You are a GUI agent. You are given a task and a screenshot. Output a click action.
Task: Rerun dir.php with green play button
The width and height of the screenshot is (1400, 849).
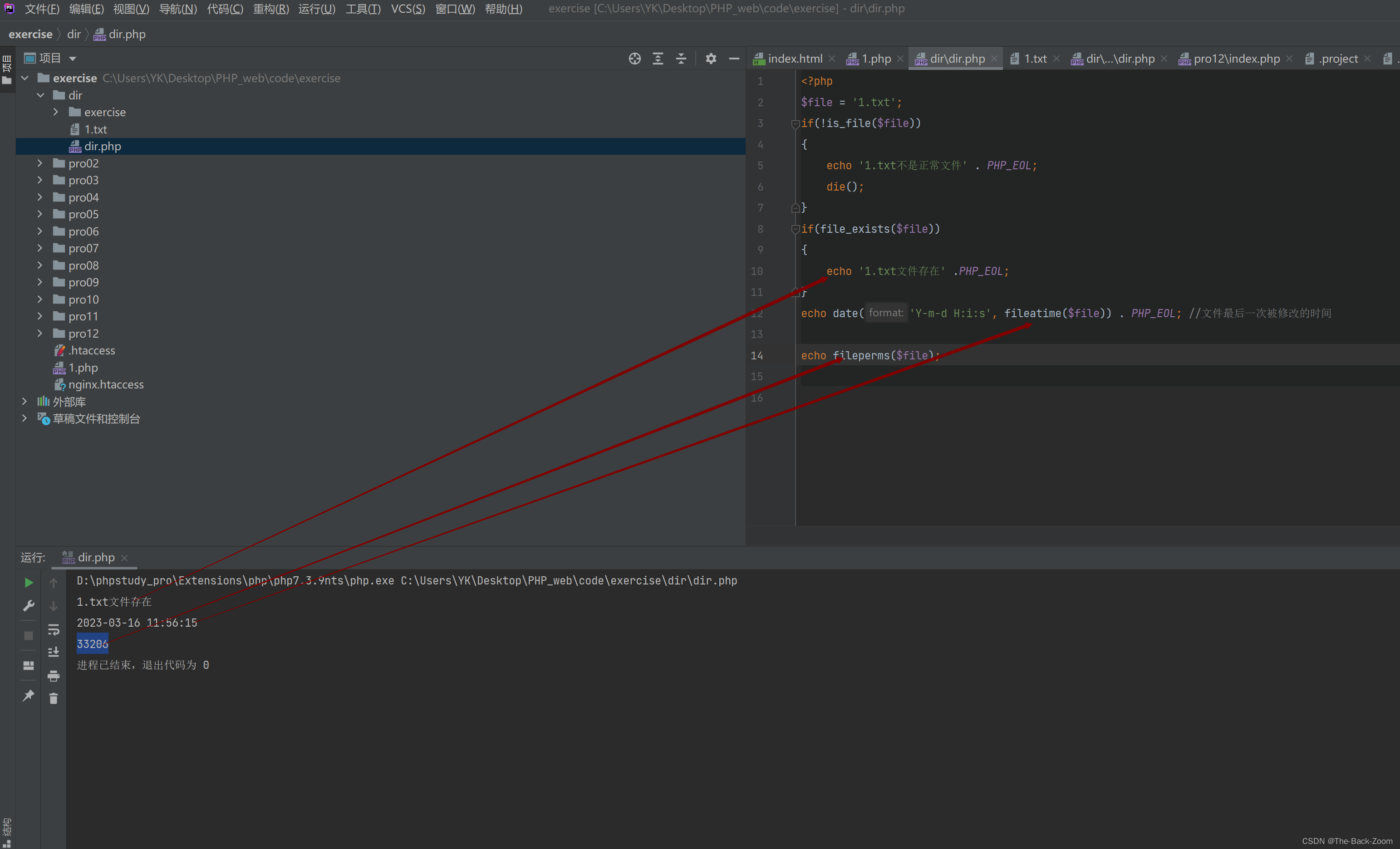pos(29,583)
